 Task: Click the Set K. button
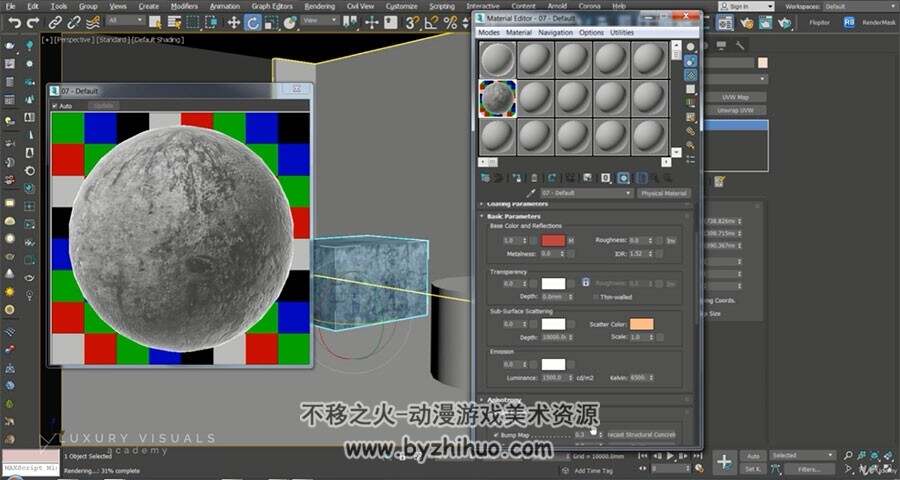[x=754, y=469]
